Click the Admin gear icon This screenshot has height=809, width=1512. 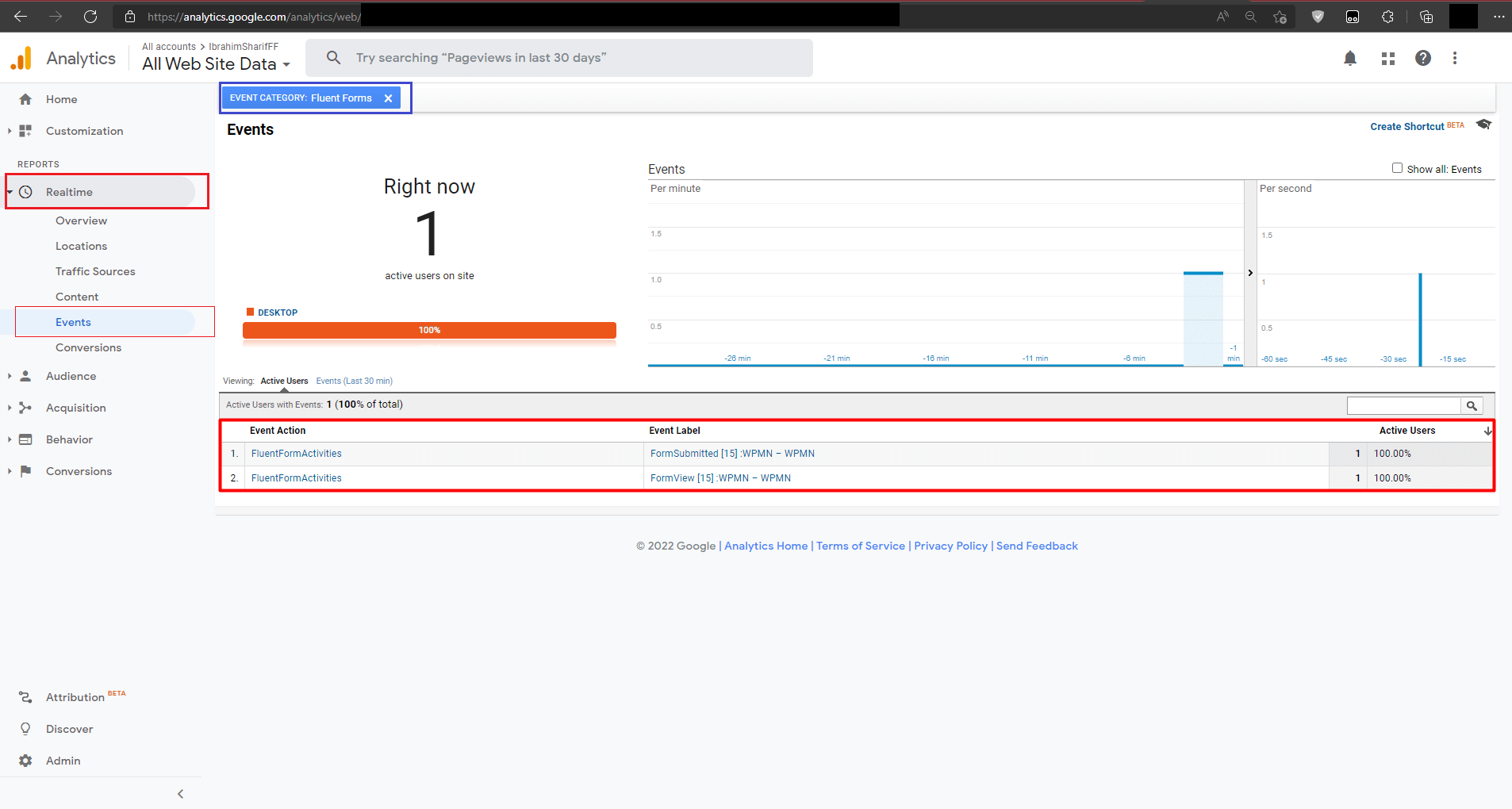pos(25,761)
